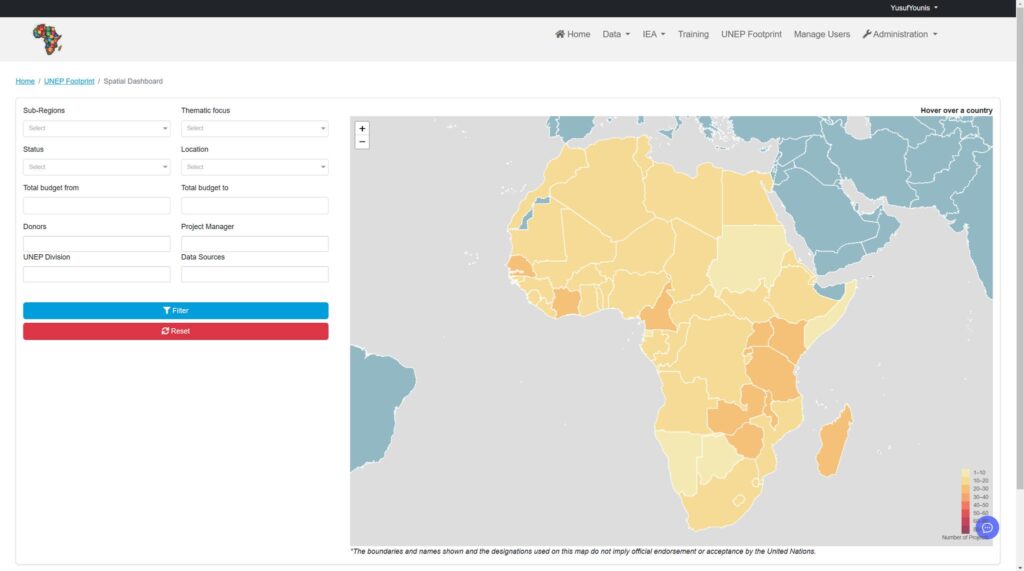Open the Sub-Regions select dropdown
The image size is (1024, 571).
click(97, 129)
